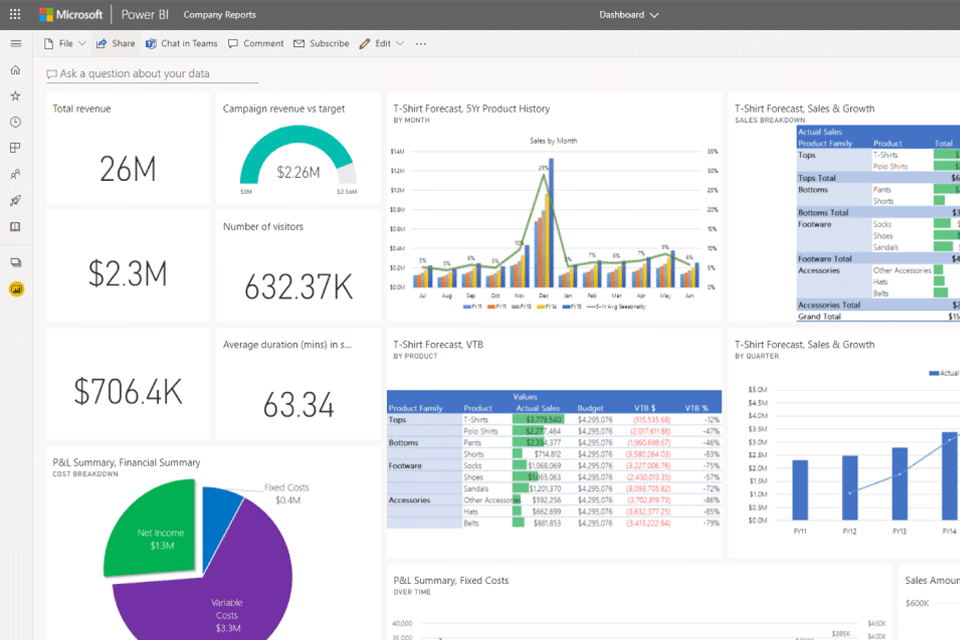
Task: Open the Dashboard dropdown in the header
Action: click(628, 14)
